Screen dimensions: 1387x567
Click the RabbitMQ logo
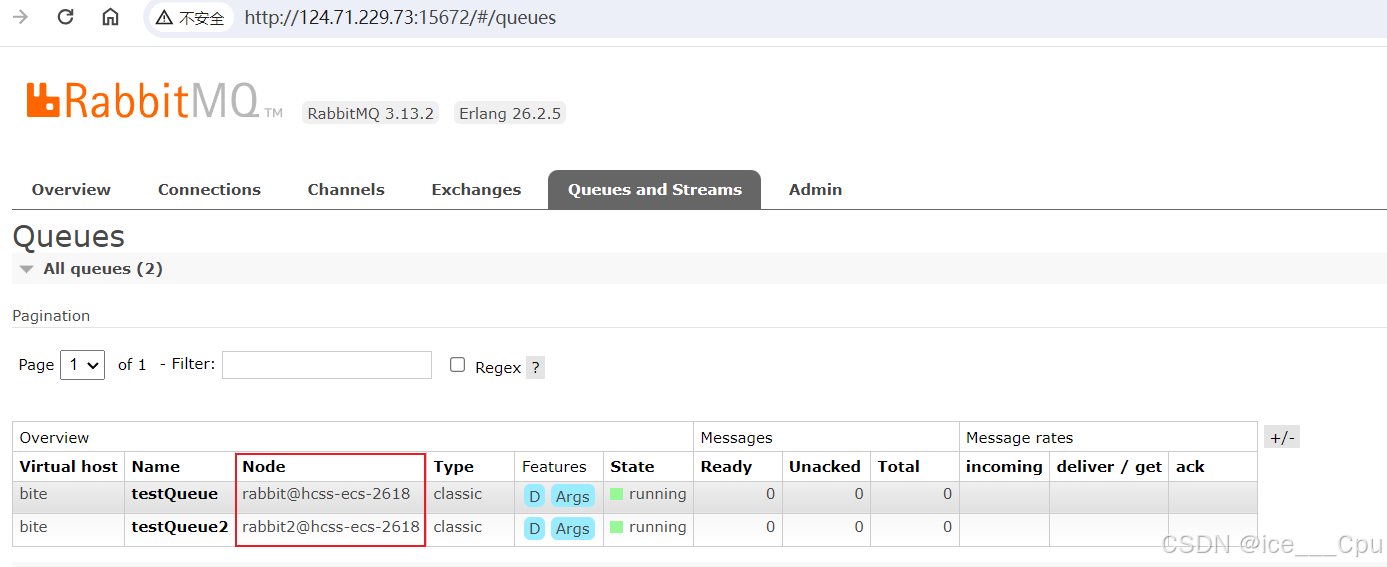coord(155,100)
